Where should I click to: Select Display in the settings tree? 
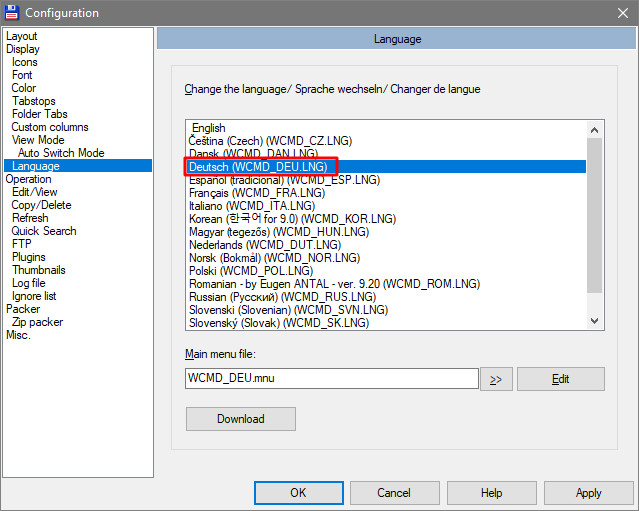tap(23, 49)
